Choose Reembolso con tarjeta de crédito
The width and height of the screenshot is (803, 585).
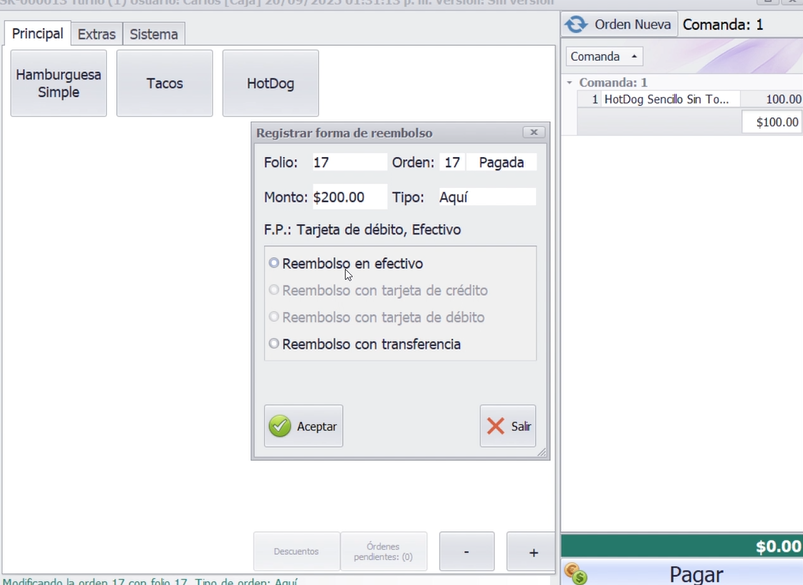coord(275,291)
